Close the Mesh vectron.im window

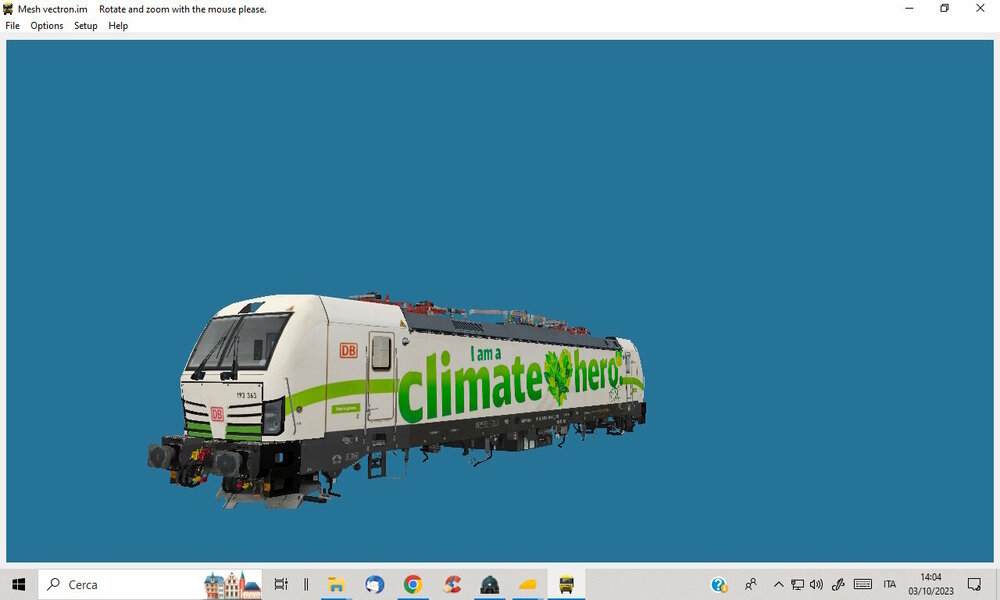pos(980,9)
